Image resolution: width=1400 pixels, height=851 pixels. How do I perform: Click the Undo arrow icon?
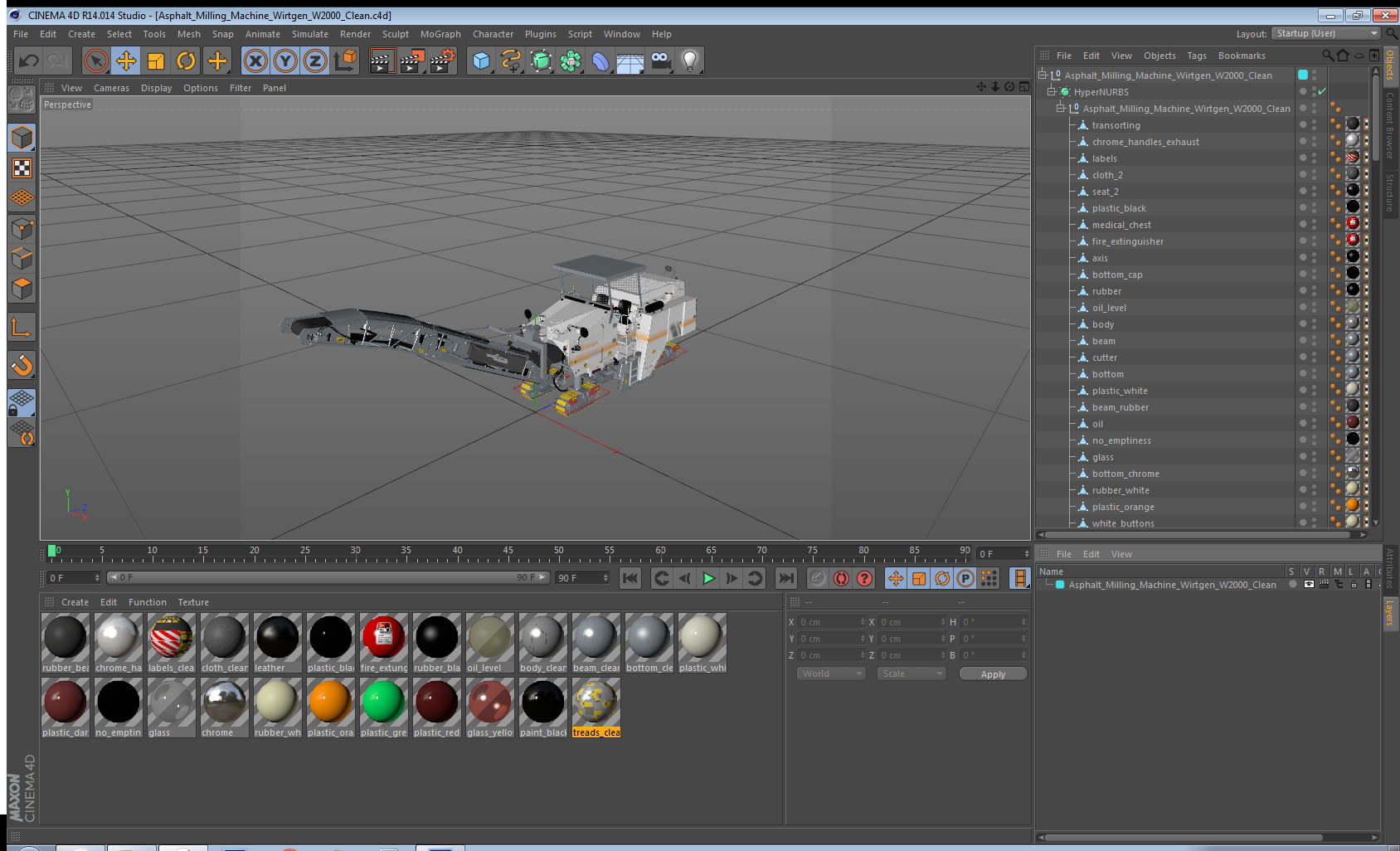(28, 61)
